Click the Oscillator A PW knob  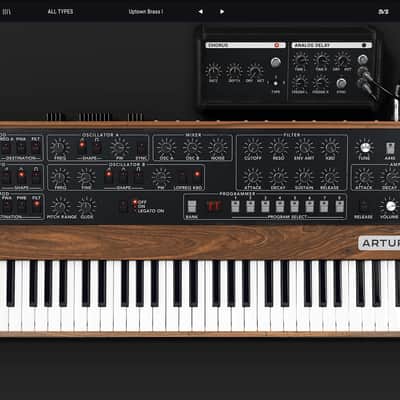[x=119, y=147]
